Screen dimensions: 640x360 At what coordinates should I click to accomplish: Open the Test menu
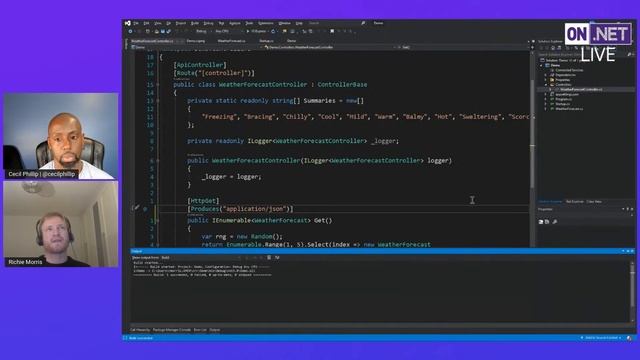click(221, 23)
